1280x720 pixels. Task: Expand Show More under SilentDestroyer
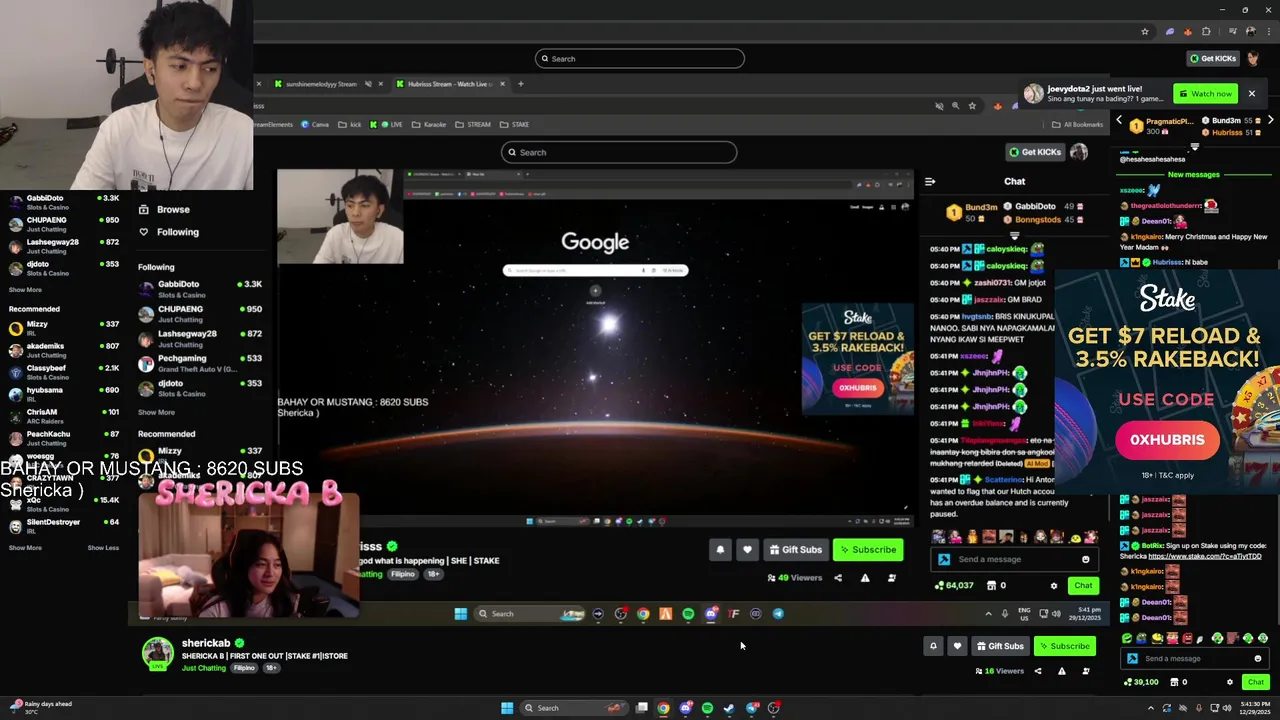[25, 548]
